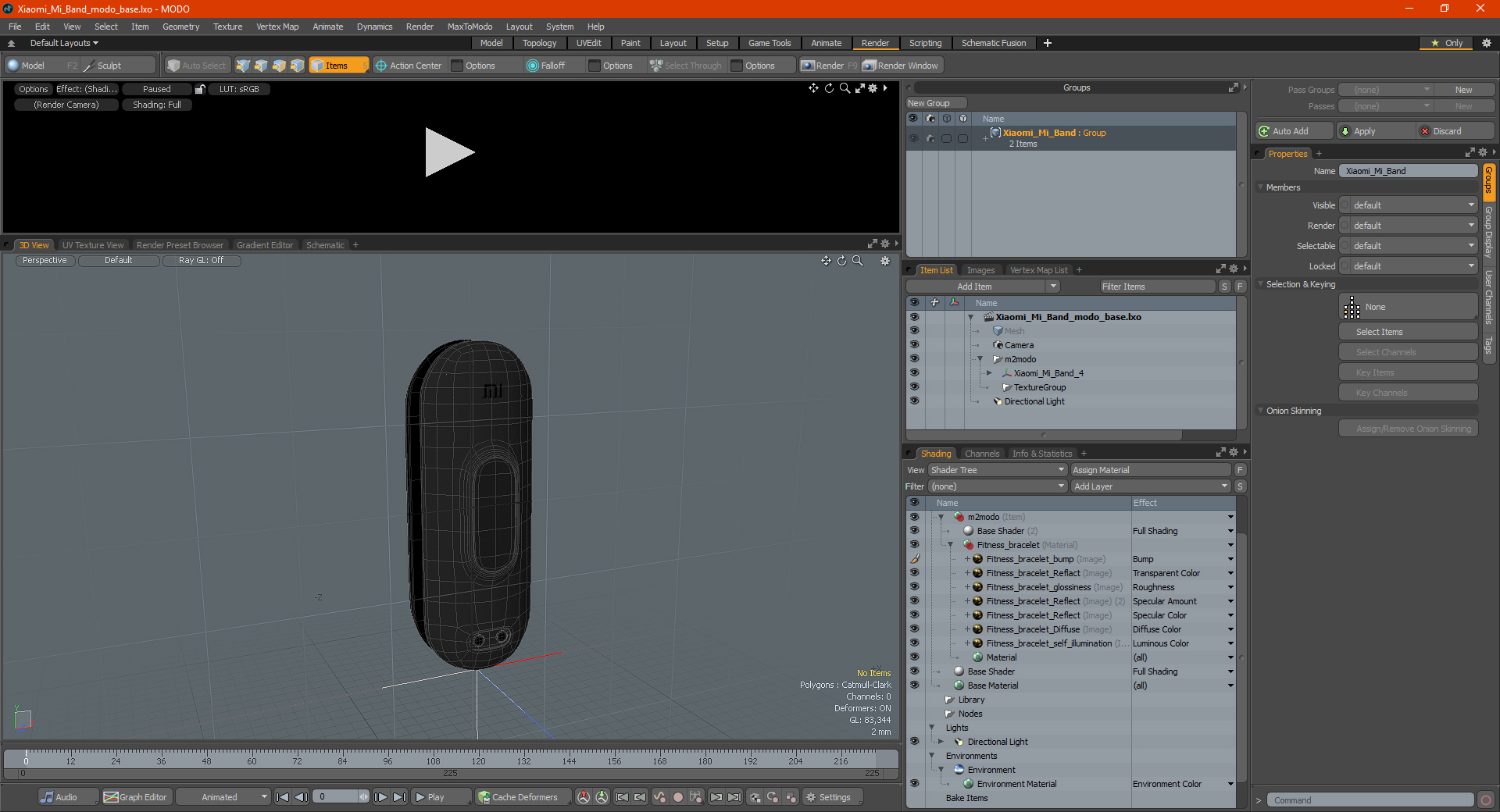Collapse the m2modo shader group
The image size is (1500, 812).
pyautogui.click(x=941, y=517)
